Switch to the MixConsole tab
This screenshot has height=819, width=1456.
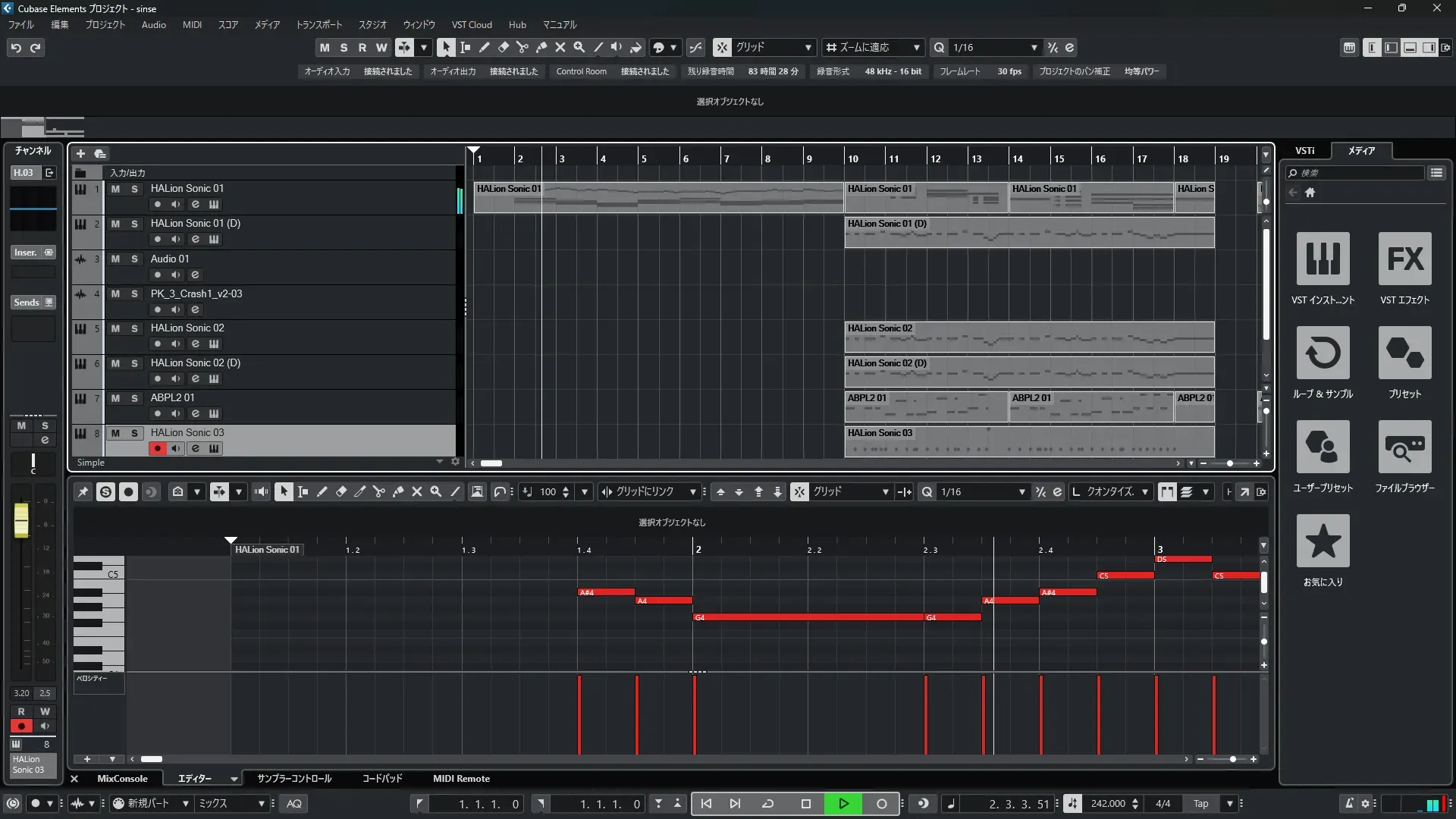pyautogui.click(x=122, y=779)
